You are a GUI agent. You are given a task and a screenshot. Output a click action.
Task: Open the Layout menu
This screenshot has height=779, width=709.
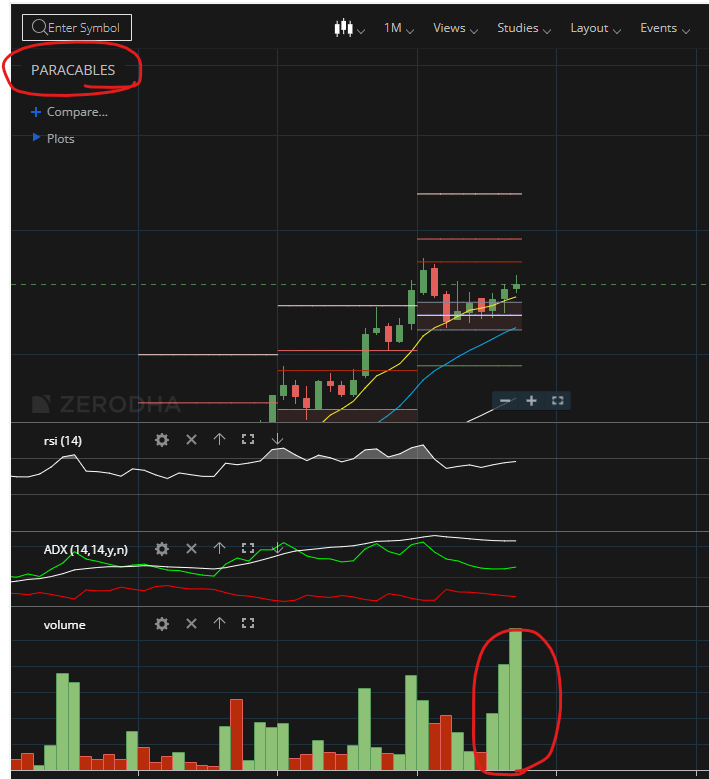pos(595,28)
